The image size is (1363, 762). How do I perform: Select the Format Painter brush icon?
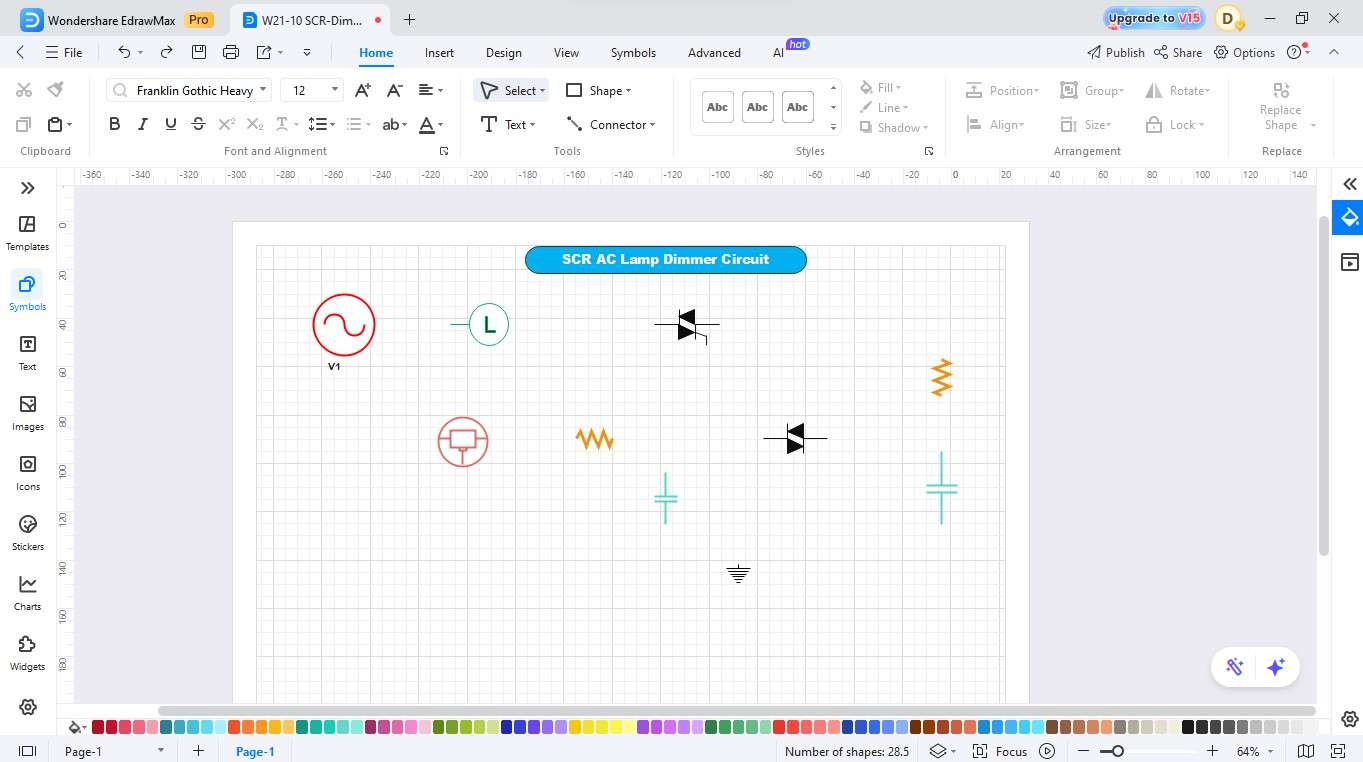point(56,90)
